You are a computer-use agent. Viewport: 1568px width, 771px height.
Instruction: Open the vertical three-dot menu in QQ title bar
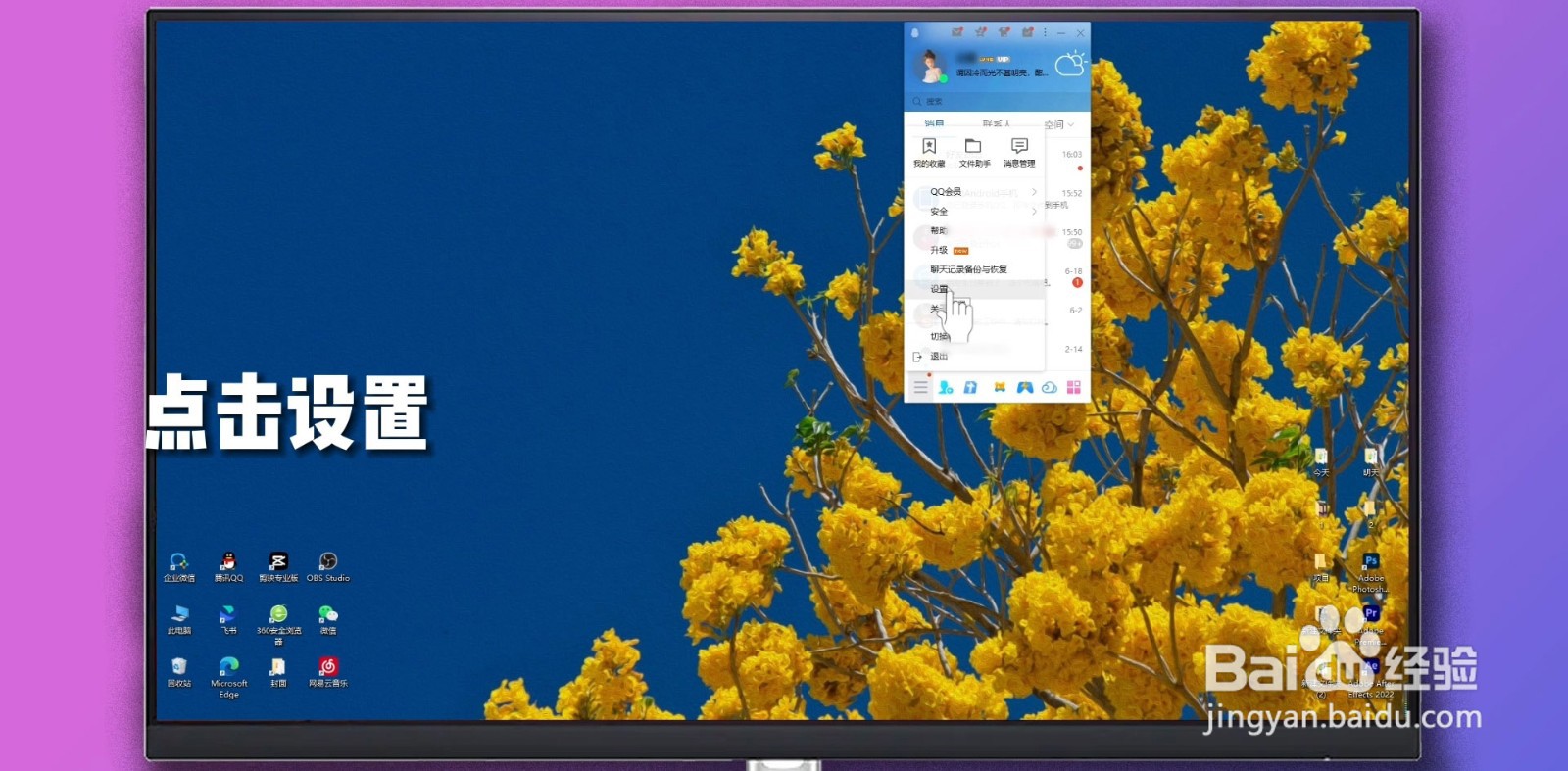pyautogui.click(x=1045, y=32)
